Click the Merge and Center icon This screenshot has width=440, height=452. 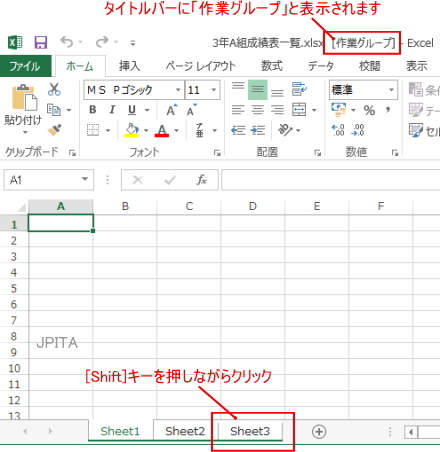click(x=299, y=110)
